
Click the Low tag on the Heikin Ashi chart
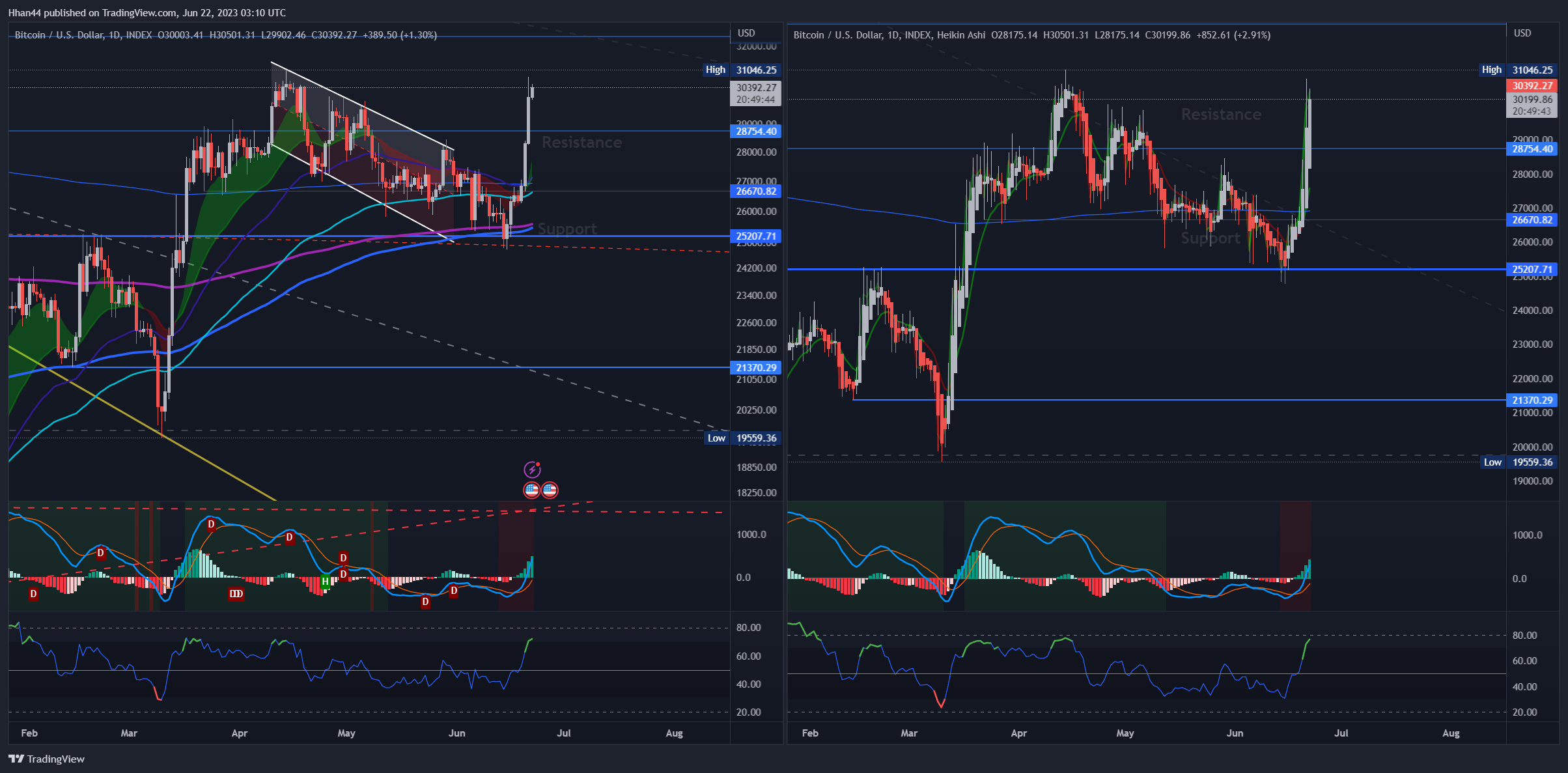tap(1492, 462)
